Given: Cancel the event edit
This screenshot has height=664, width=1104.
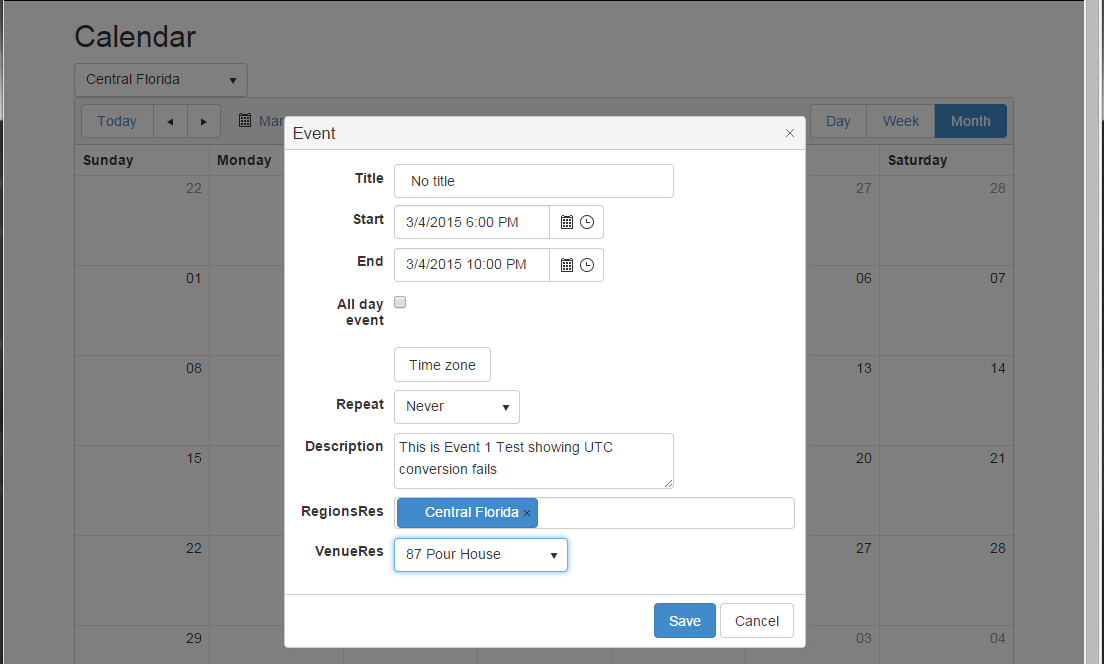Looking at the screenshot, I should [x=757, y=621].
